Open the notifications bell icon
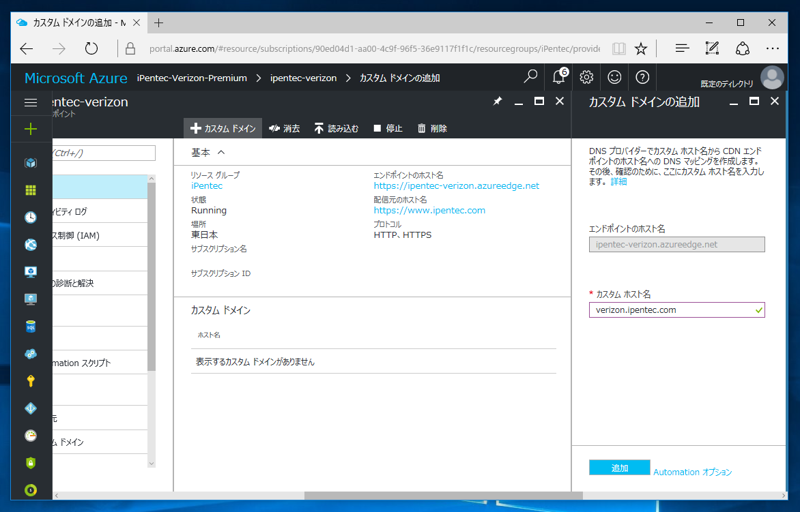The width and height of the screenshot is (800, 512). point(559,77)
